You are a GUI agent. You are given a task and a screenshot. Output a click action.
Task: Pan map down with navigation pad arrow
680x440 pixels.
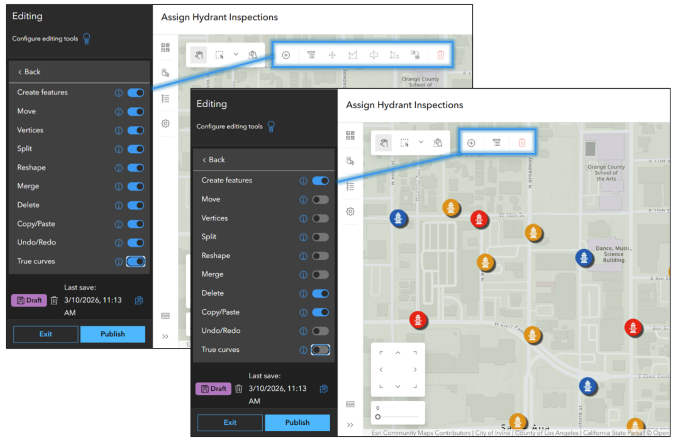pos(398,386)
